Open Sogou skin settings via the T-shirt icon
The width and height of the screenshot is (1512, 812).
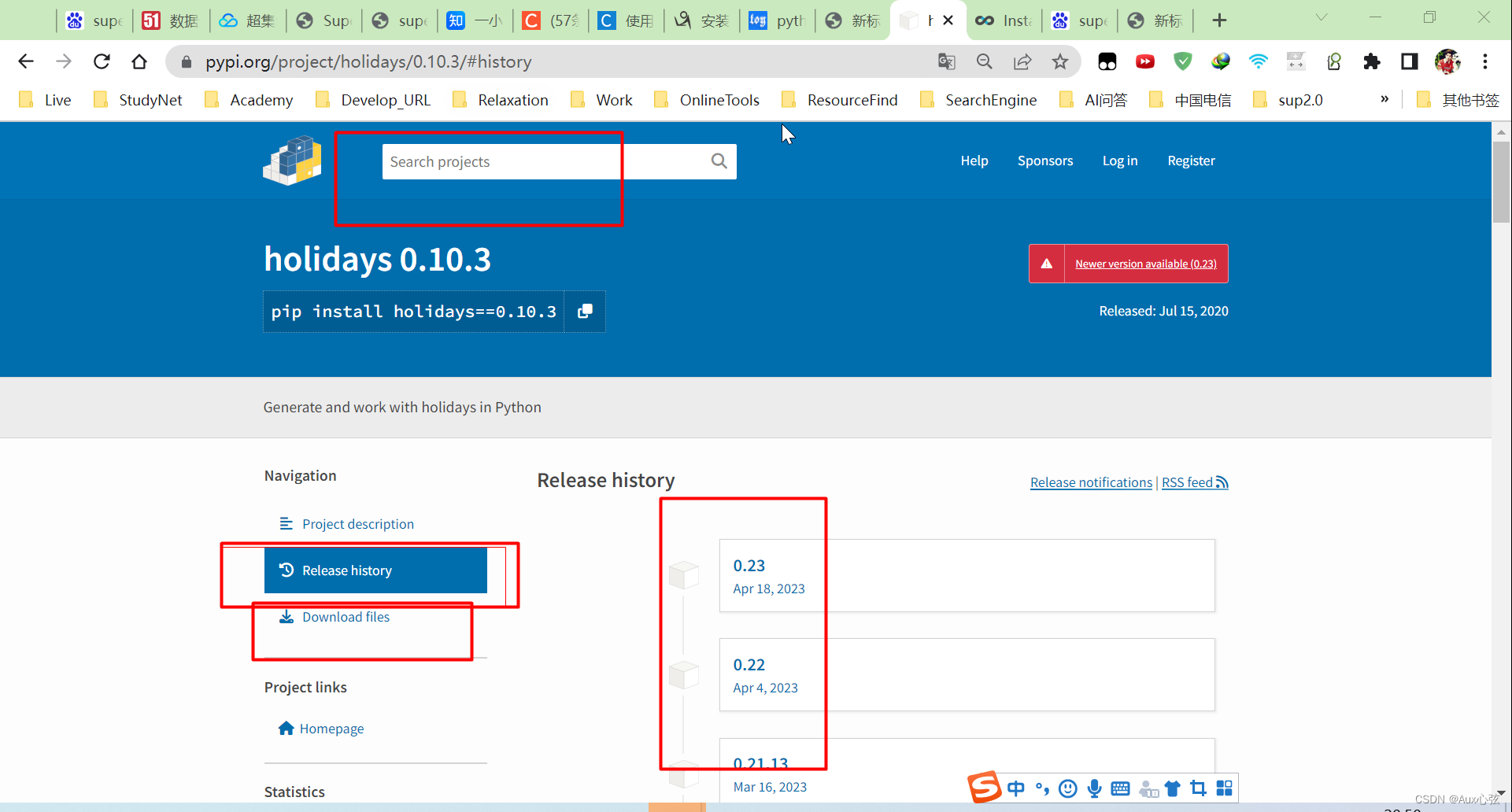[1172, 788]
